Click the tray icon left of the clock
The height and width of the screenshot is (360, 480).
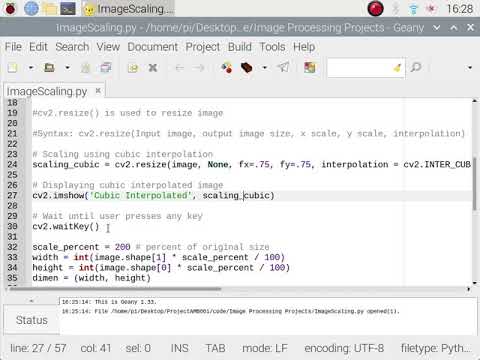(431, 9)
